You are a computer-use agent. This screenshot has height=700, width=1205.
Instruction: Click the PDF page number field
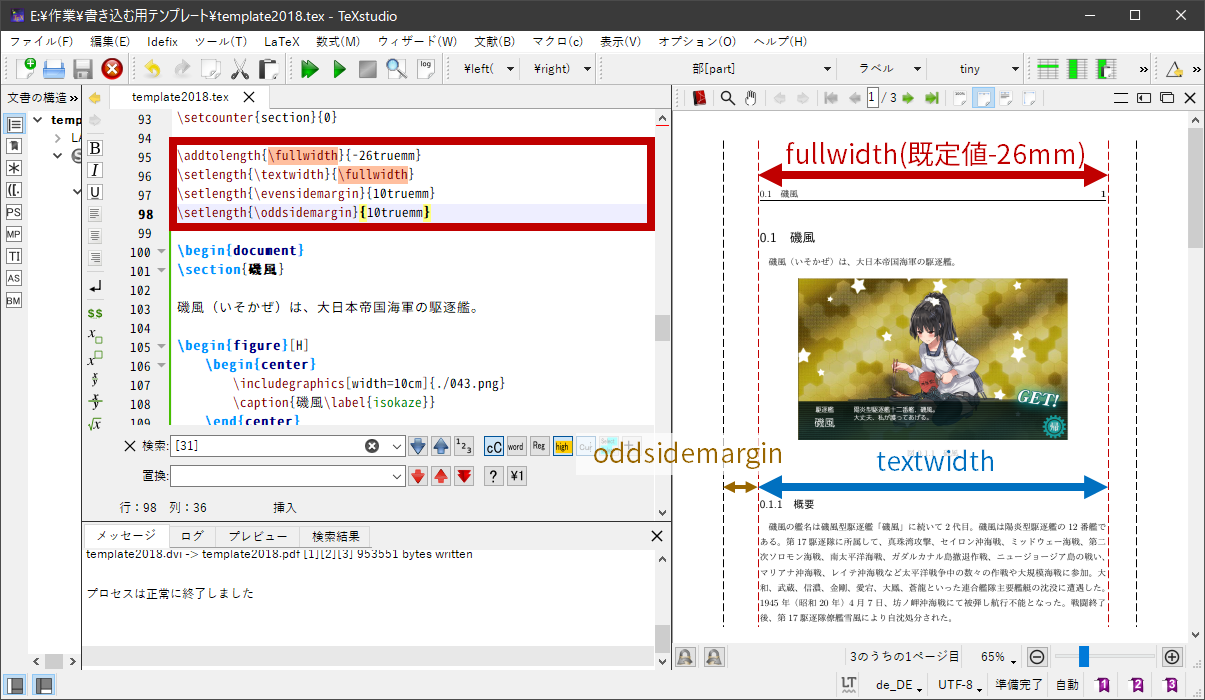click(x=873, y=98)
